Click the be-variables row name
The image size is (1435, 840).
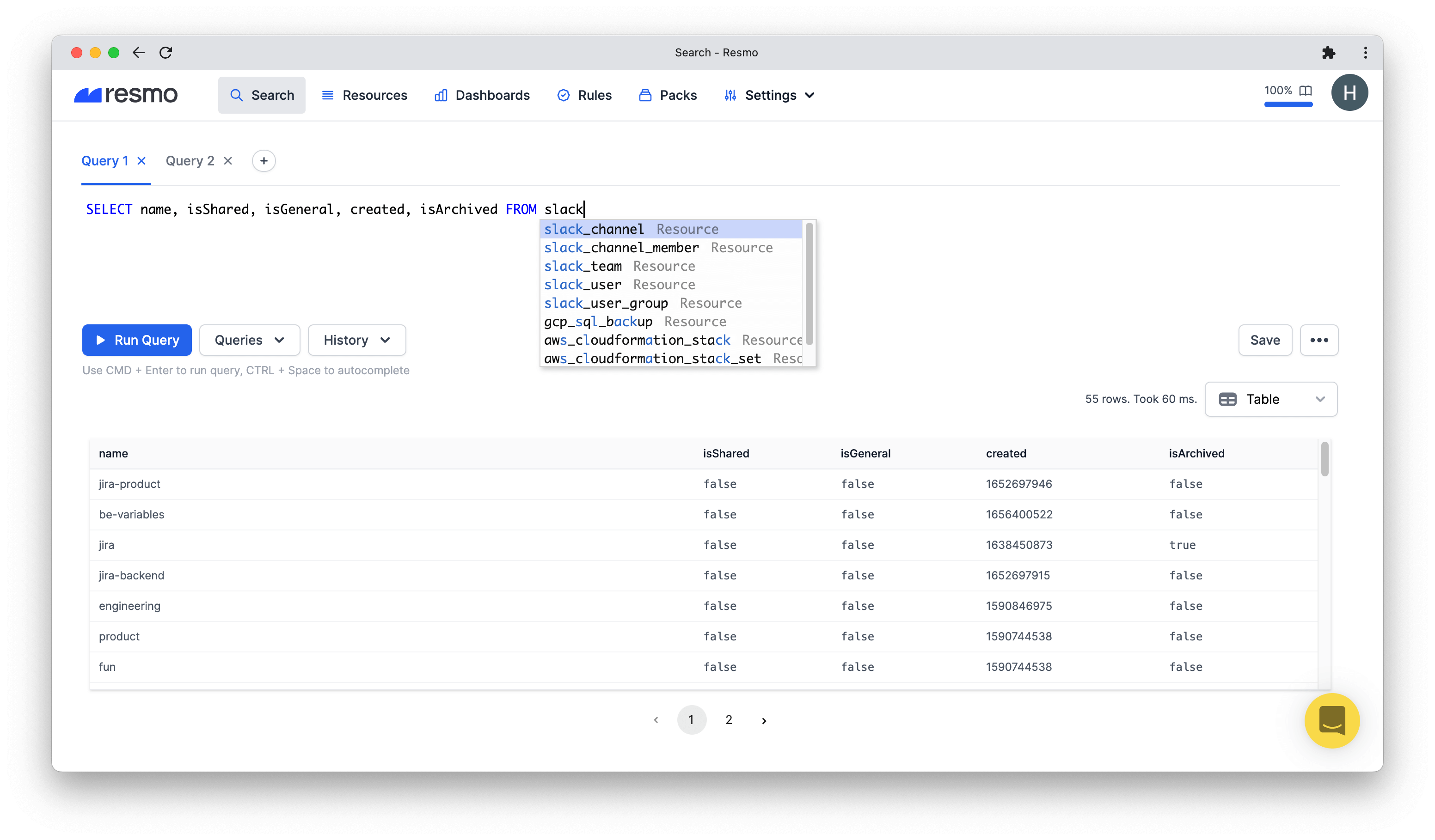[132, 514]
